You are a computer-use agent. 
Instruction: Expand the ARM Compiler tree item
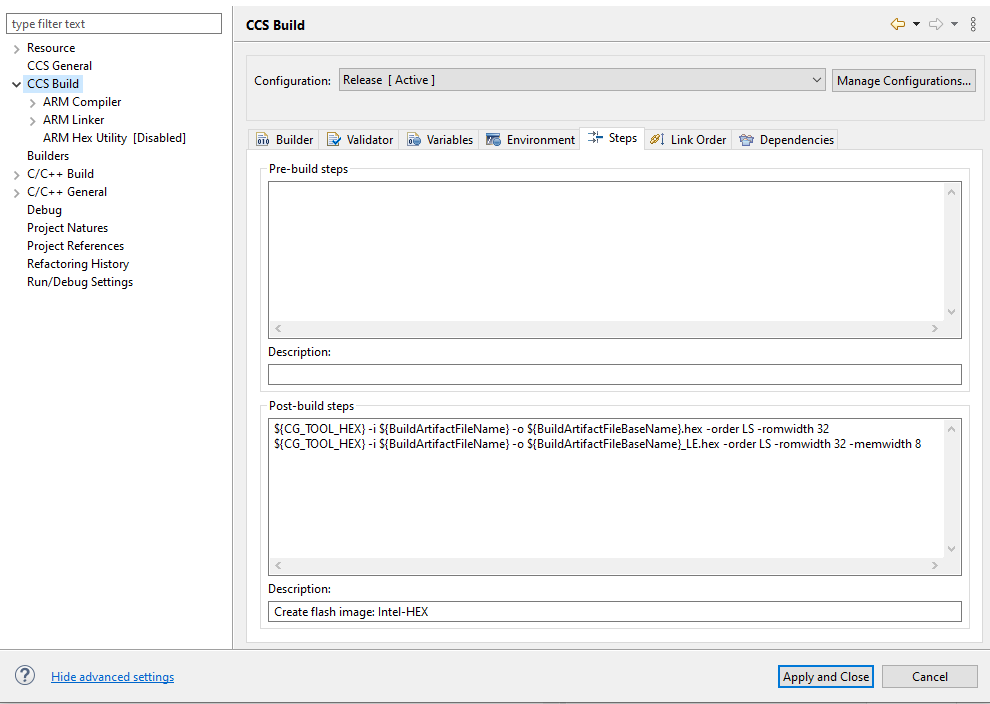(32, 101)
